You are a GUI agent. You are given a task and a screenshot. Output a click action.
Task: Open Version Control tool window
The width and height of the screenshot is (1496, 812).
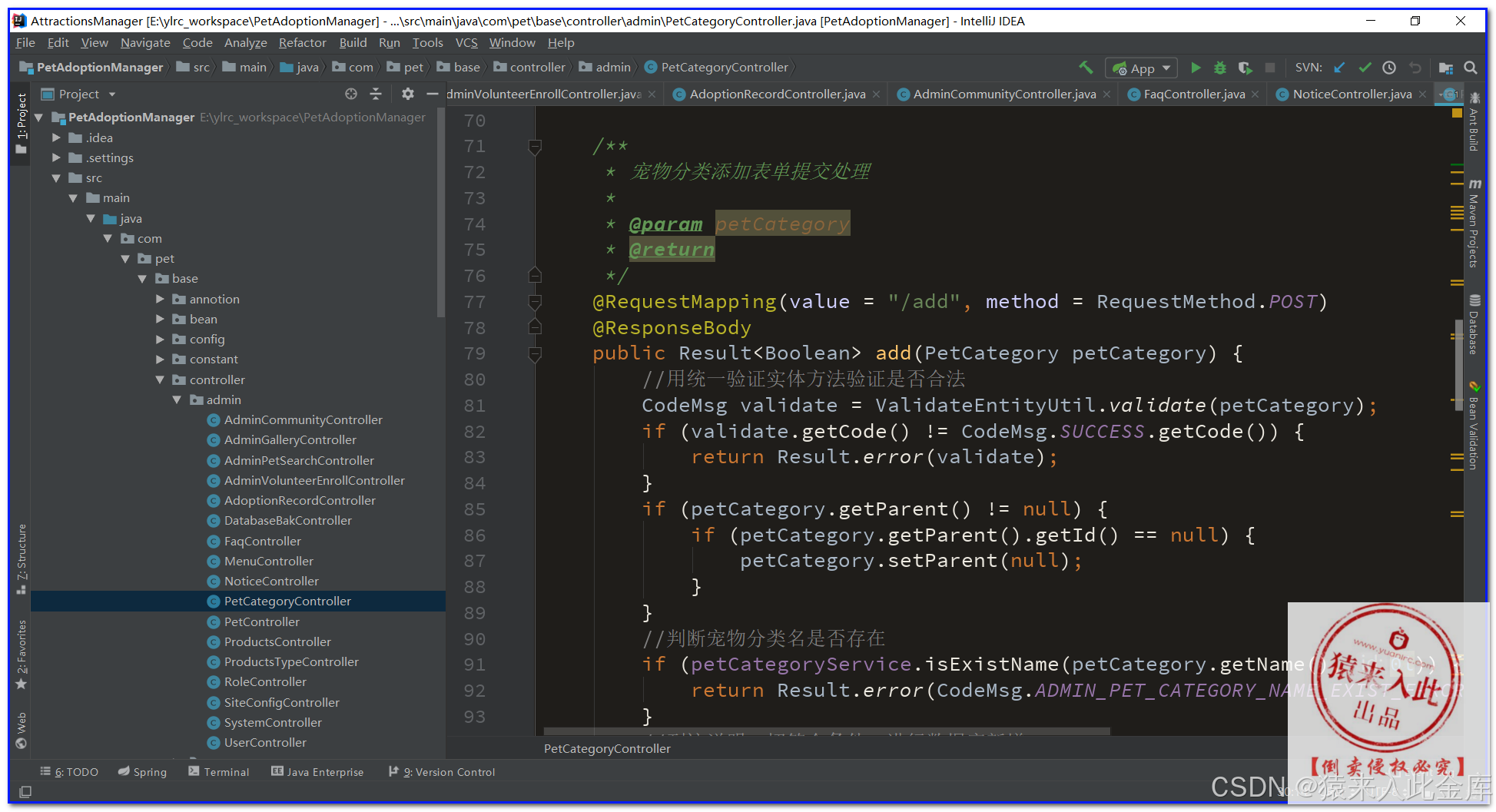[x=442, y=772]
